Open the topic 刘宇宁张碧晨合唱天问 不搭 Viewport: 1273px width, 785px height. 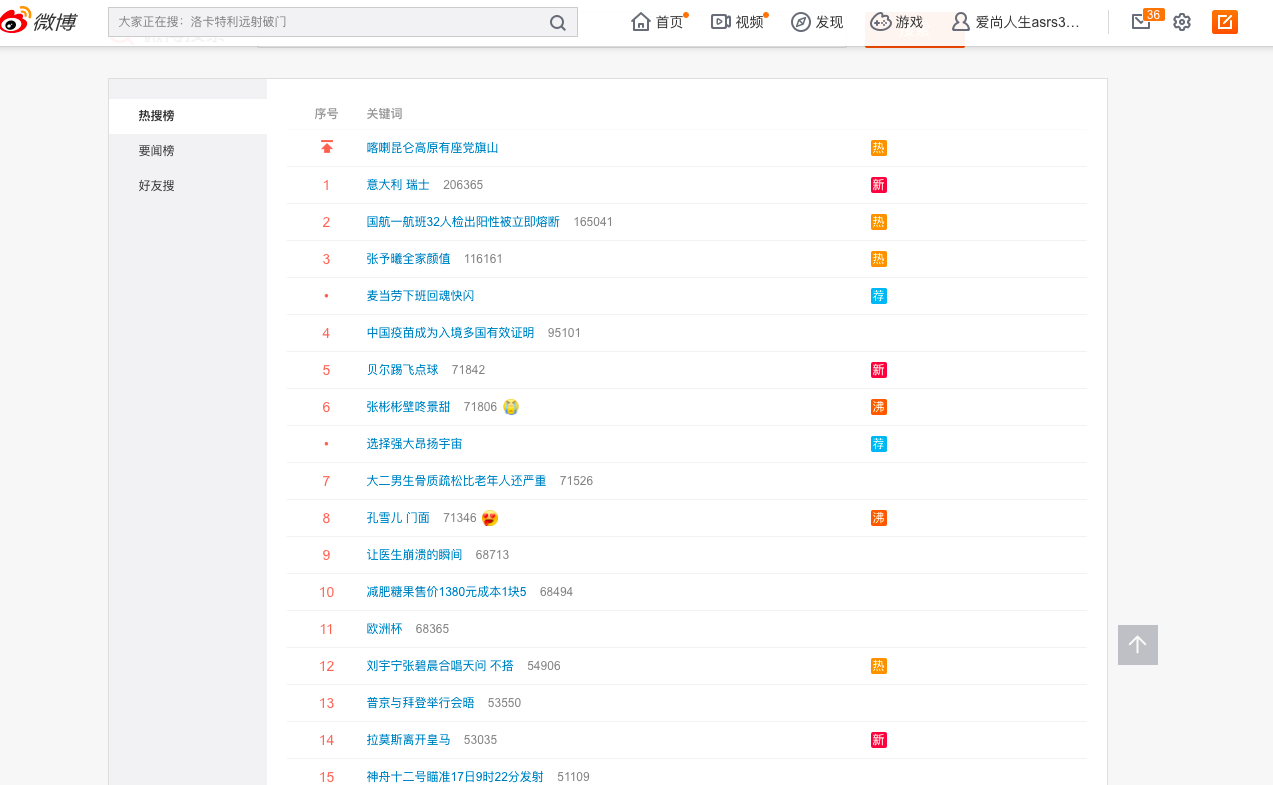440,666
